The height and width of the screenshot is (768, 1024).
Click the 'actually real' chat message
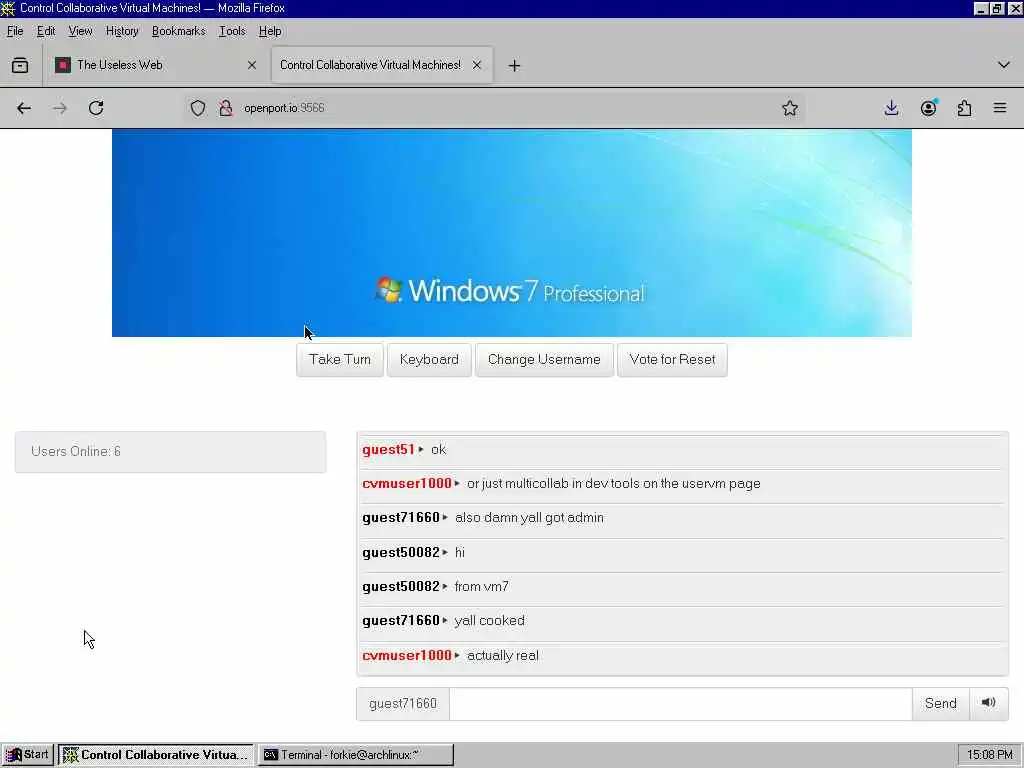coord(502,655)
